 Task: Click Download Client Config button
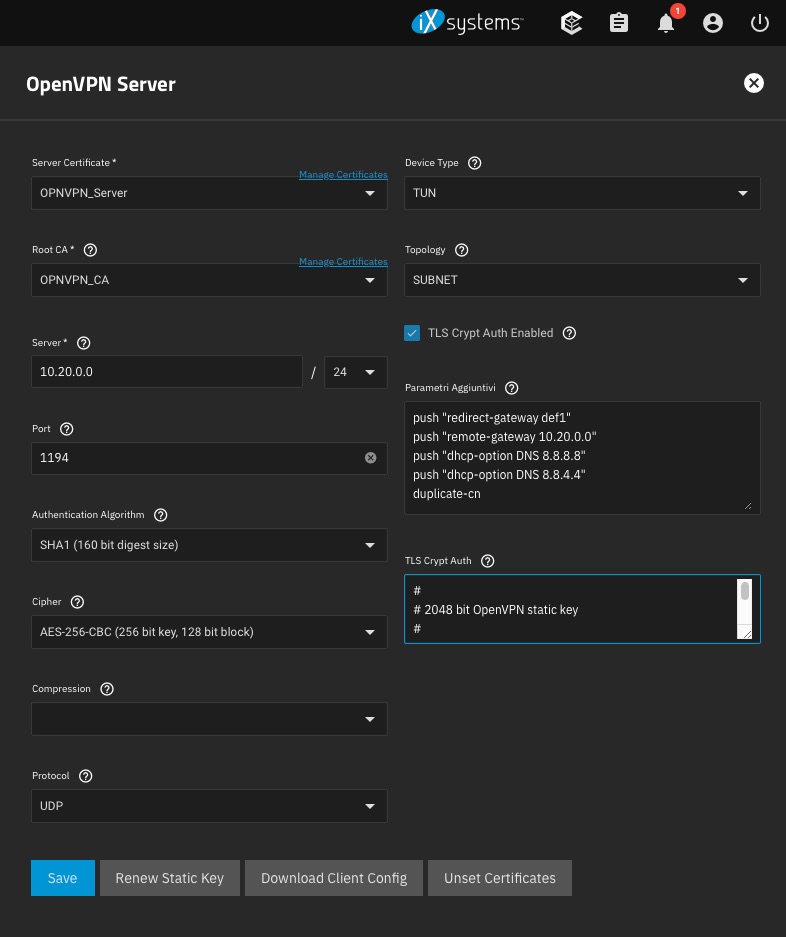click(334, 878)
